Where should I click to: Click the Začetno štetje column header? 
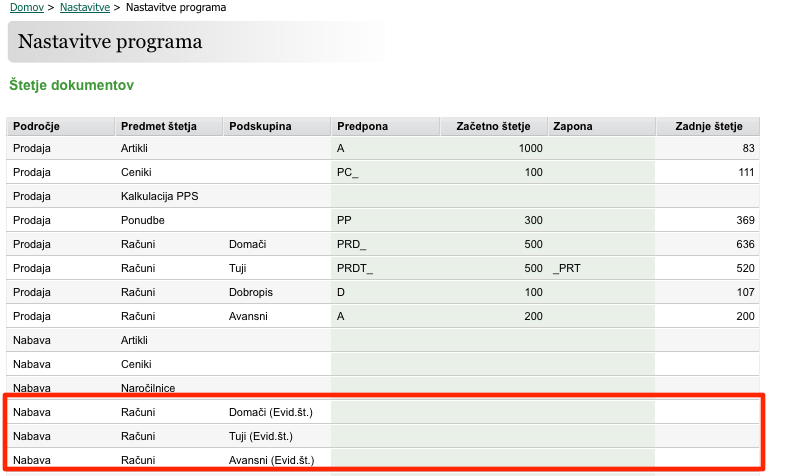[x=493, y=126]
